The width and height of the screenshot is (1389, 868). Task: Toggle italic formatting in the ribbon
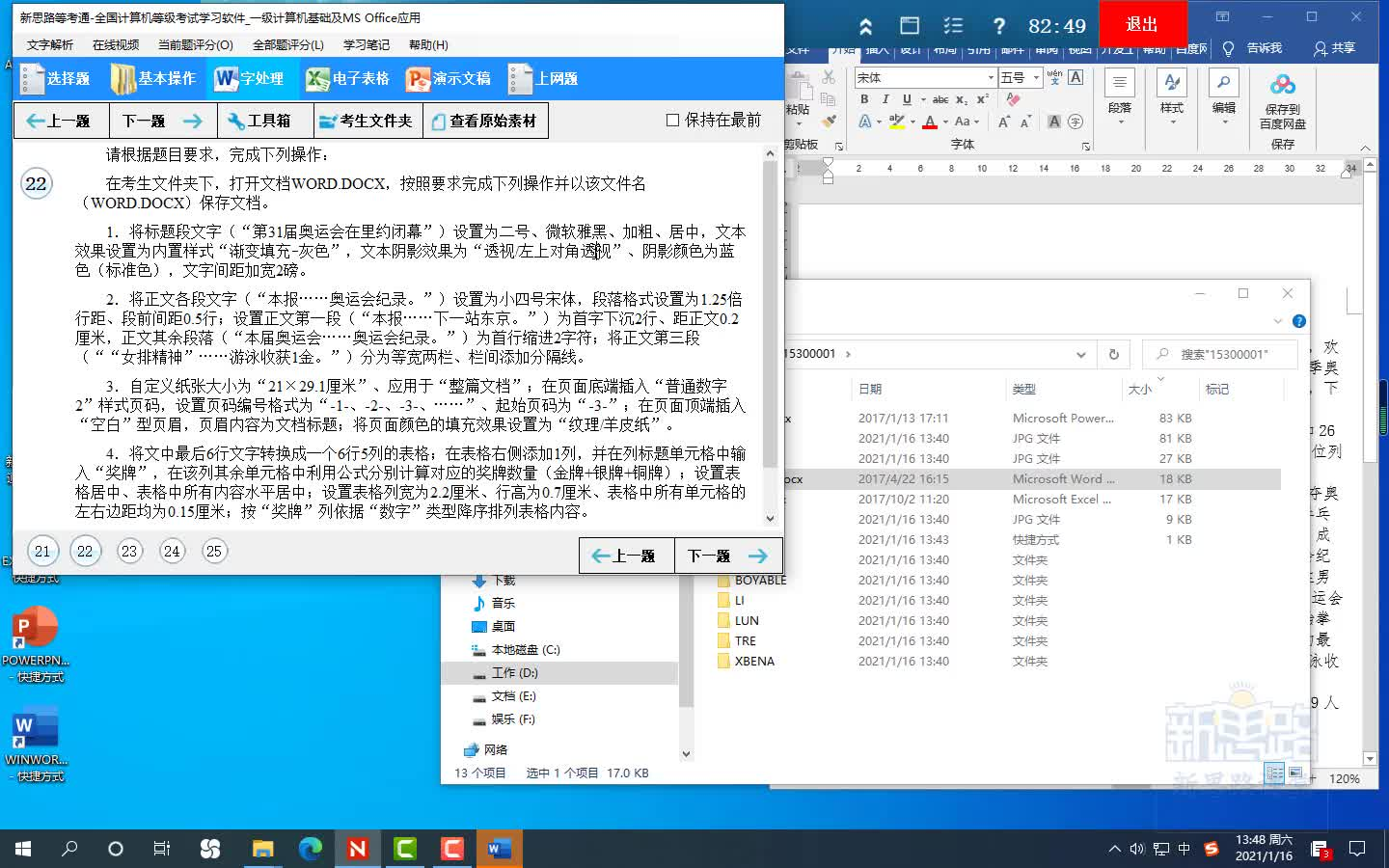[885, 99]
